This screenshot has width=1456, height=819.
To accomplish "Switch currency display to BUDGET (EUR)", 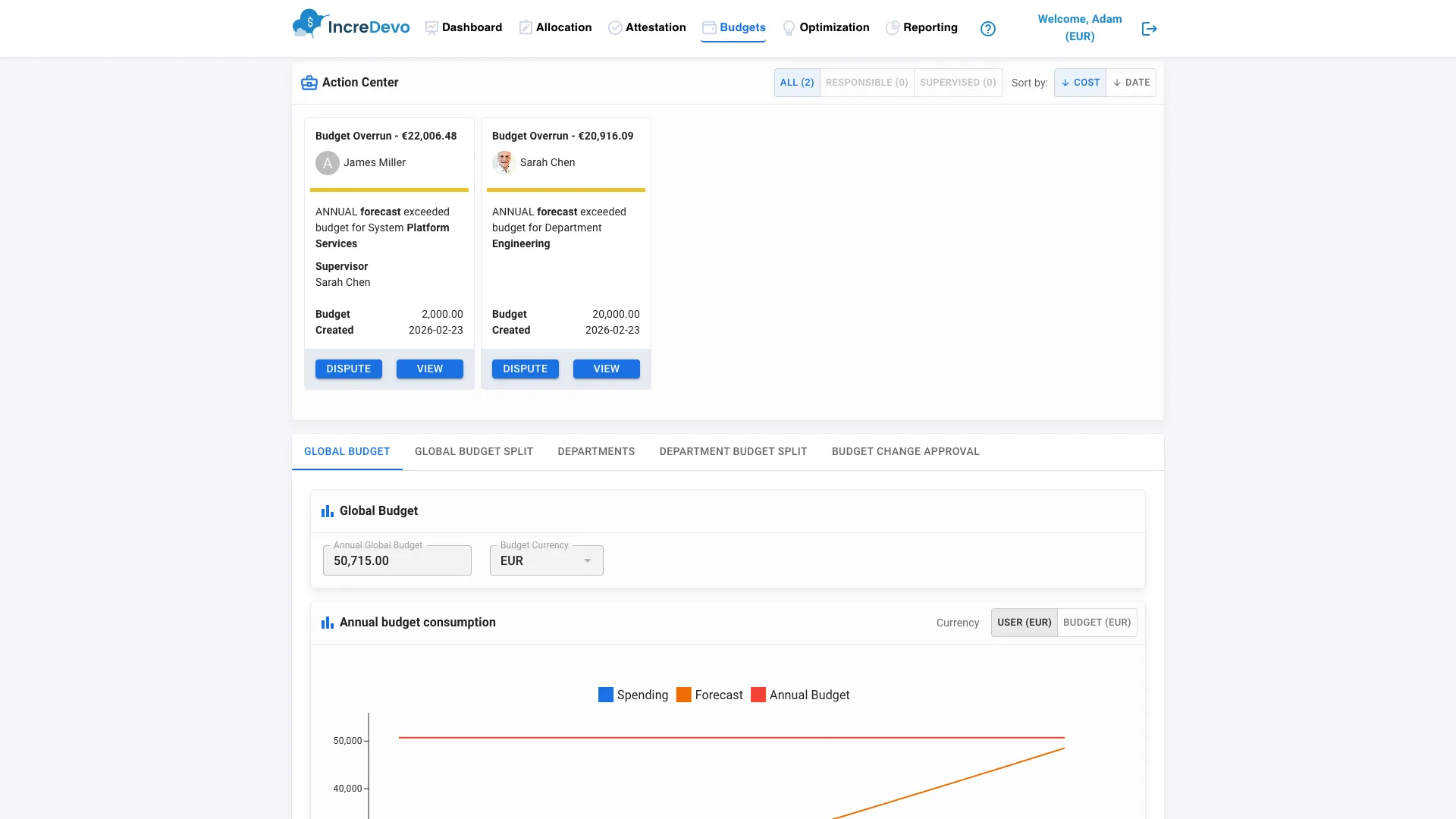I will pyautogui.click(x=1097, y=622).
